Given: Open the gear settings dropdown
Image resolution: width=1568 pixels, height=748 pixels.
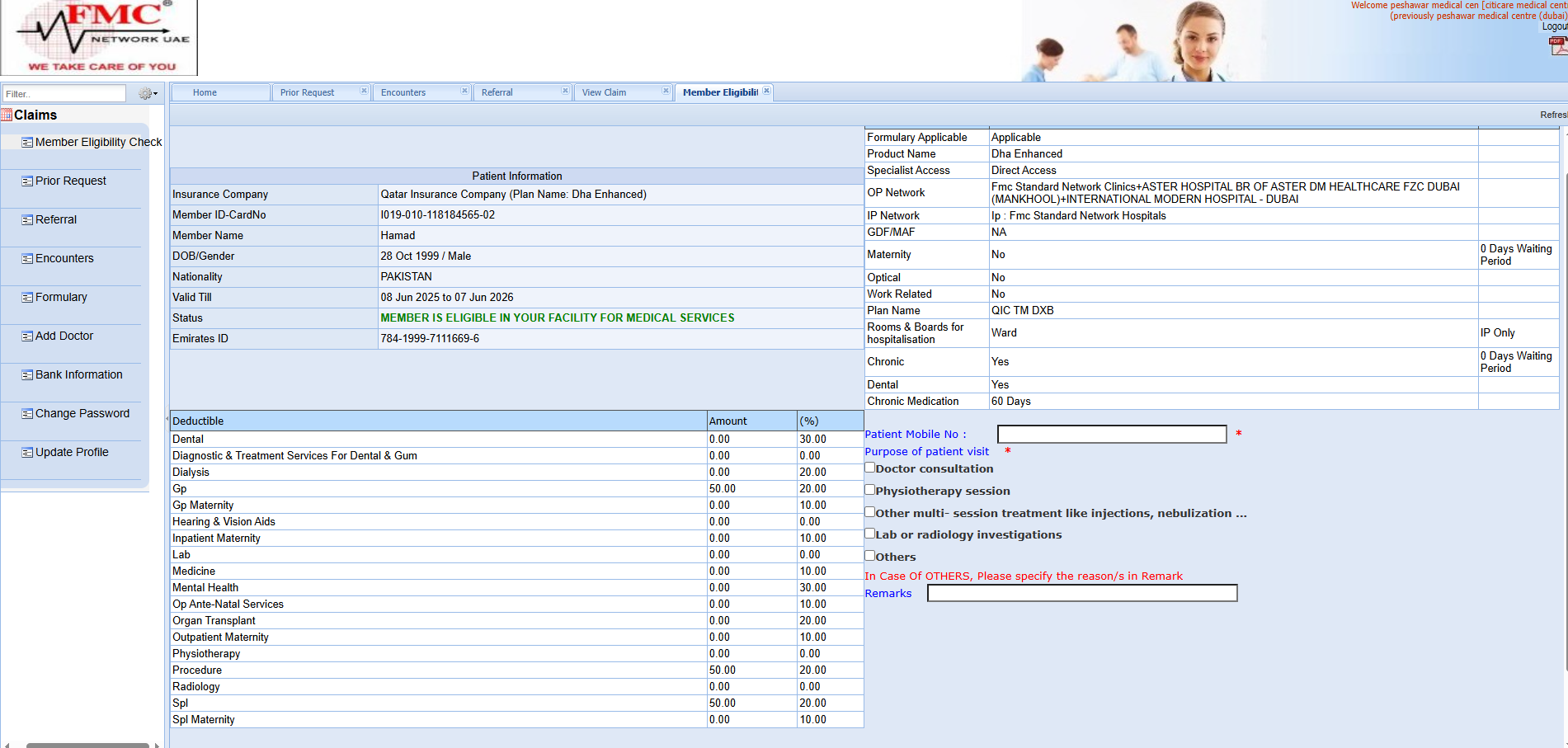Looking at the screenshot, I should [x=148, y=94].
